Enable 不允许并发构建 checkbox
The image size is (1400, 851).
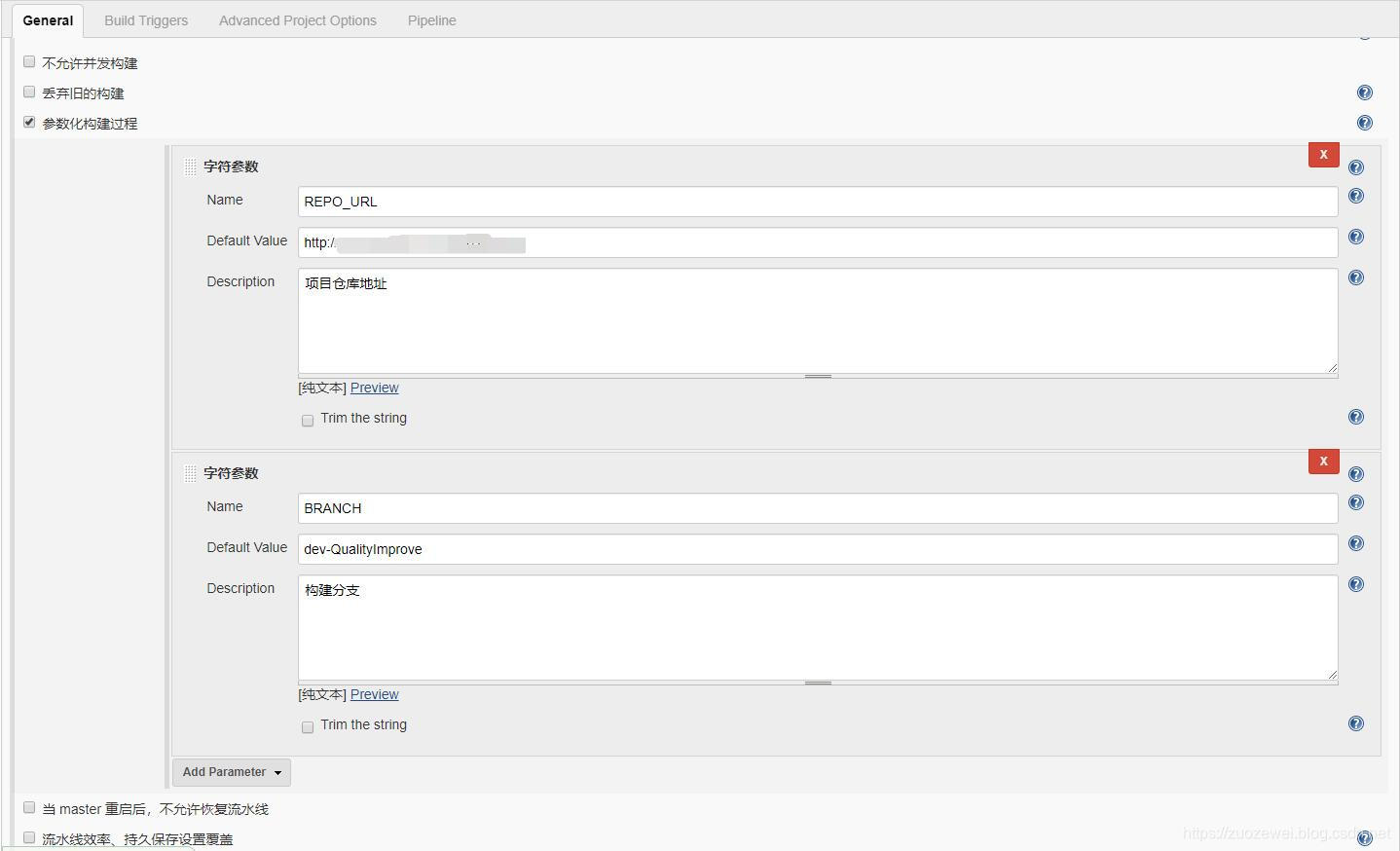point(29,61)
